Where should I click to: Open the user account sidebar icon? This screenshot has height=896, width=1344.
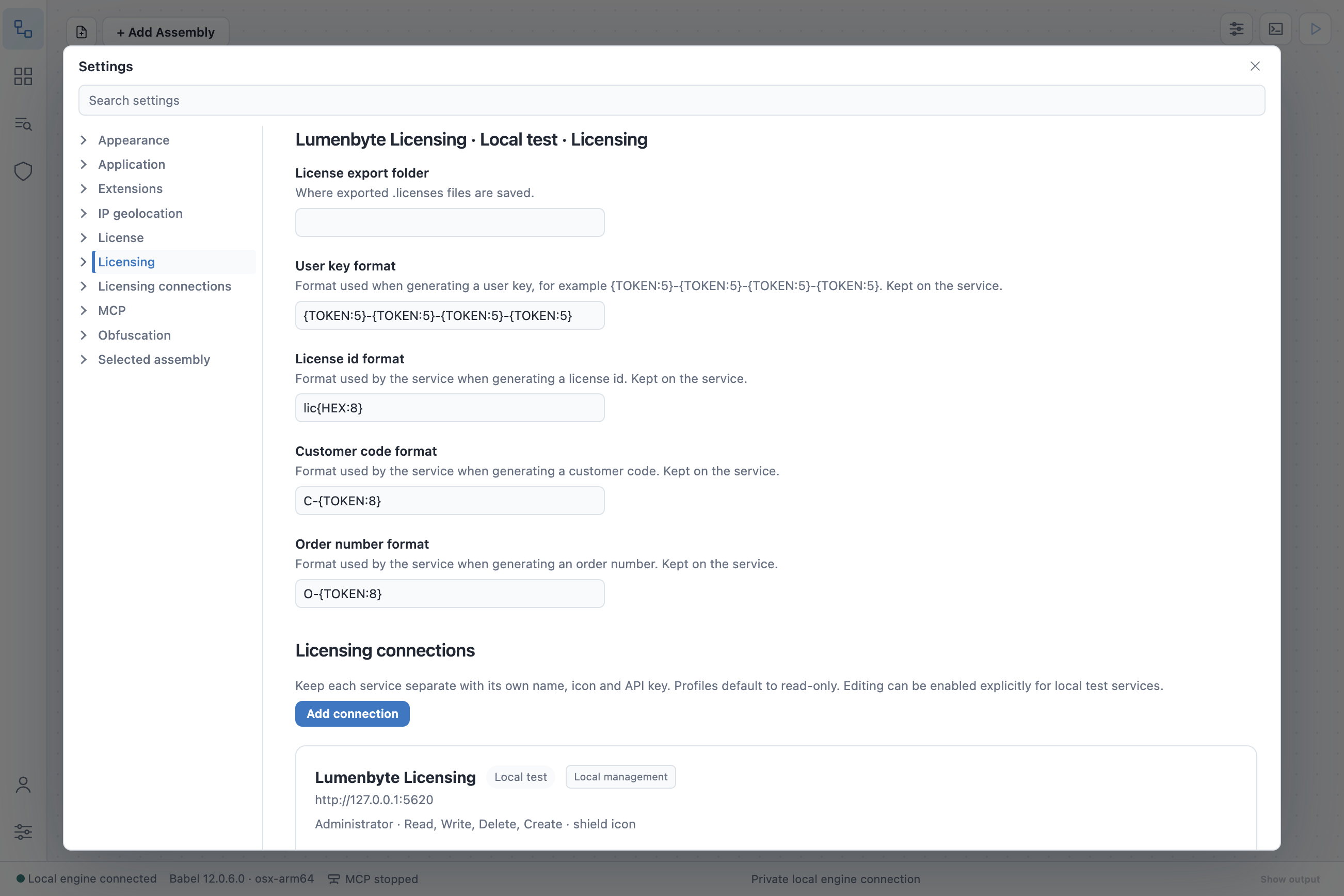[x=23, y=785]
